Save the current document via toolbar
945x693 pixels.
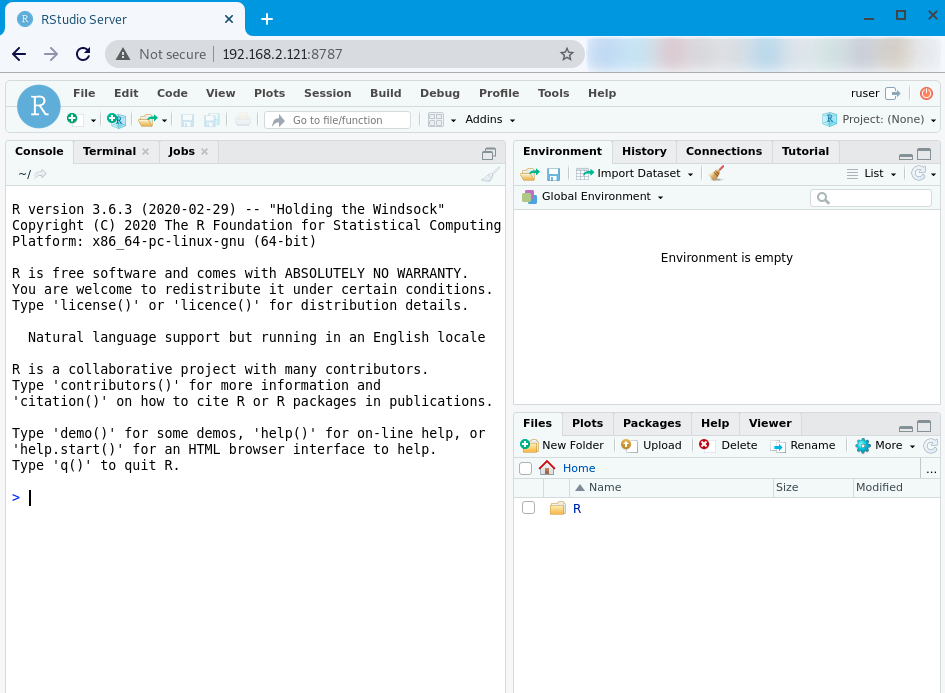187,118
